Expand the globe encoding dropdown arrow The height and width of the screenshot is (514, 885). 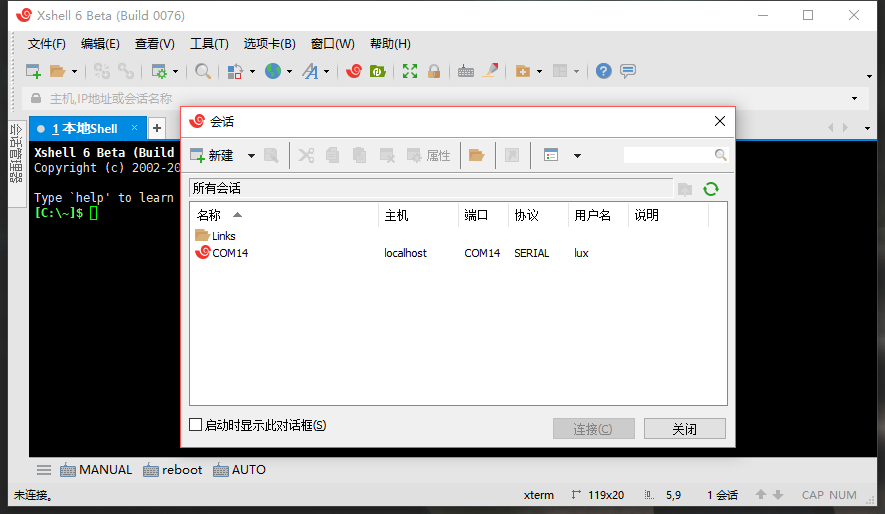290,72
